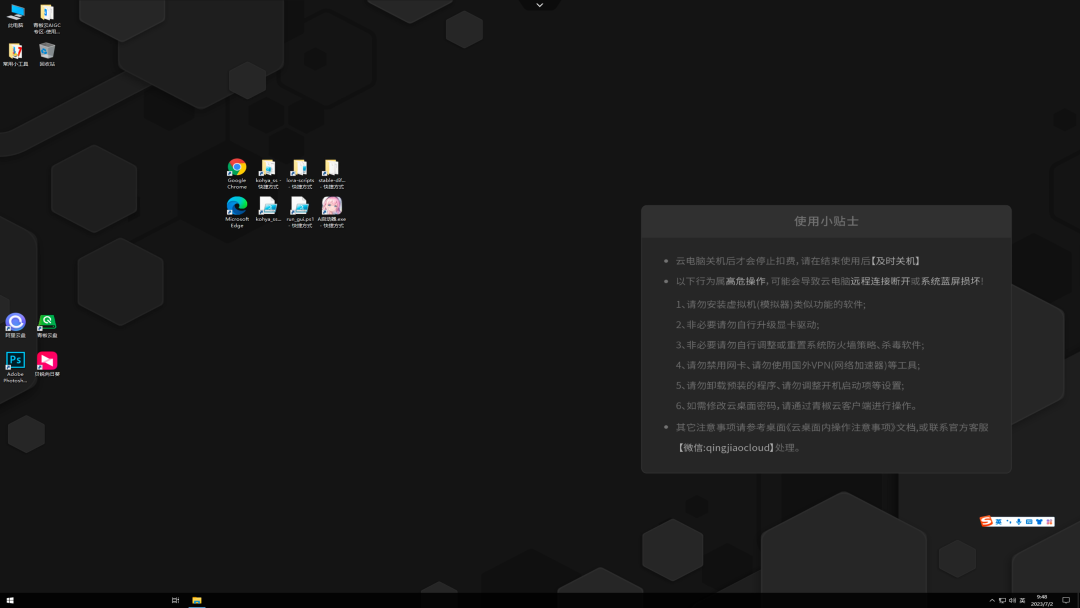Open the Sogou toolbox grid icon
Screen dimensions: 1080x608
coord(1049,521)
